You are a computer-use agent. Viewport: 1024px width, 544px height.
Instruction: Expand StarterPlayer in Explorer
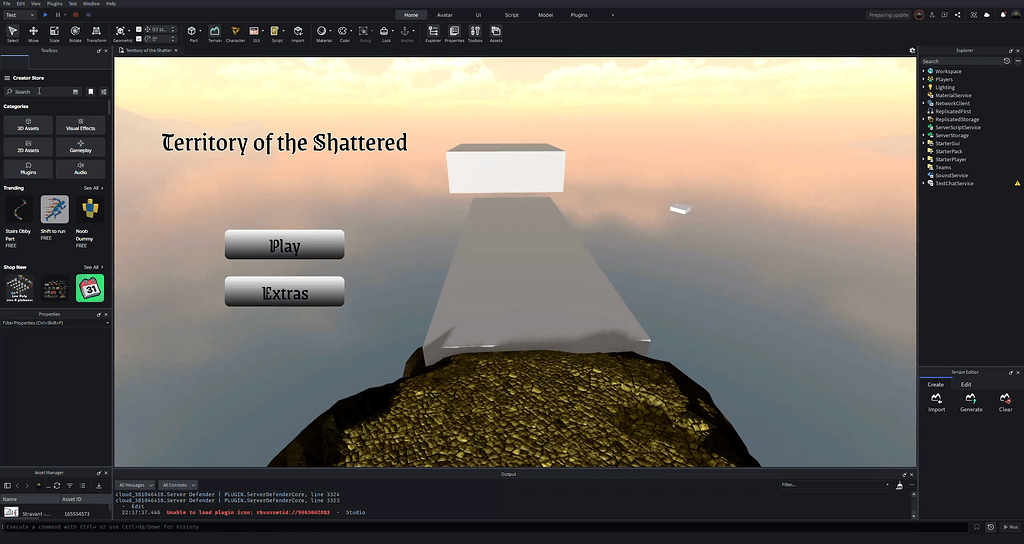coord(923,159)
